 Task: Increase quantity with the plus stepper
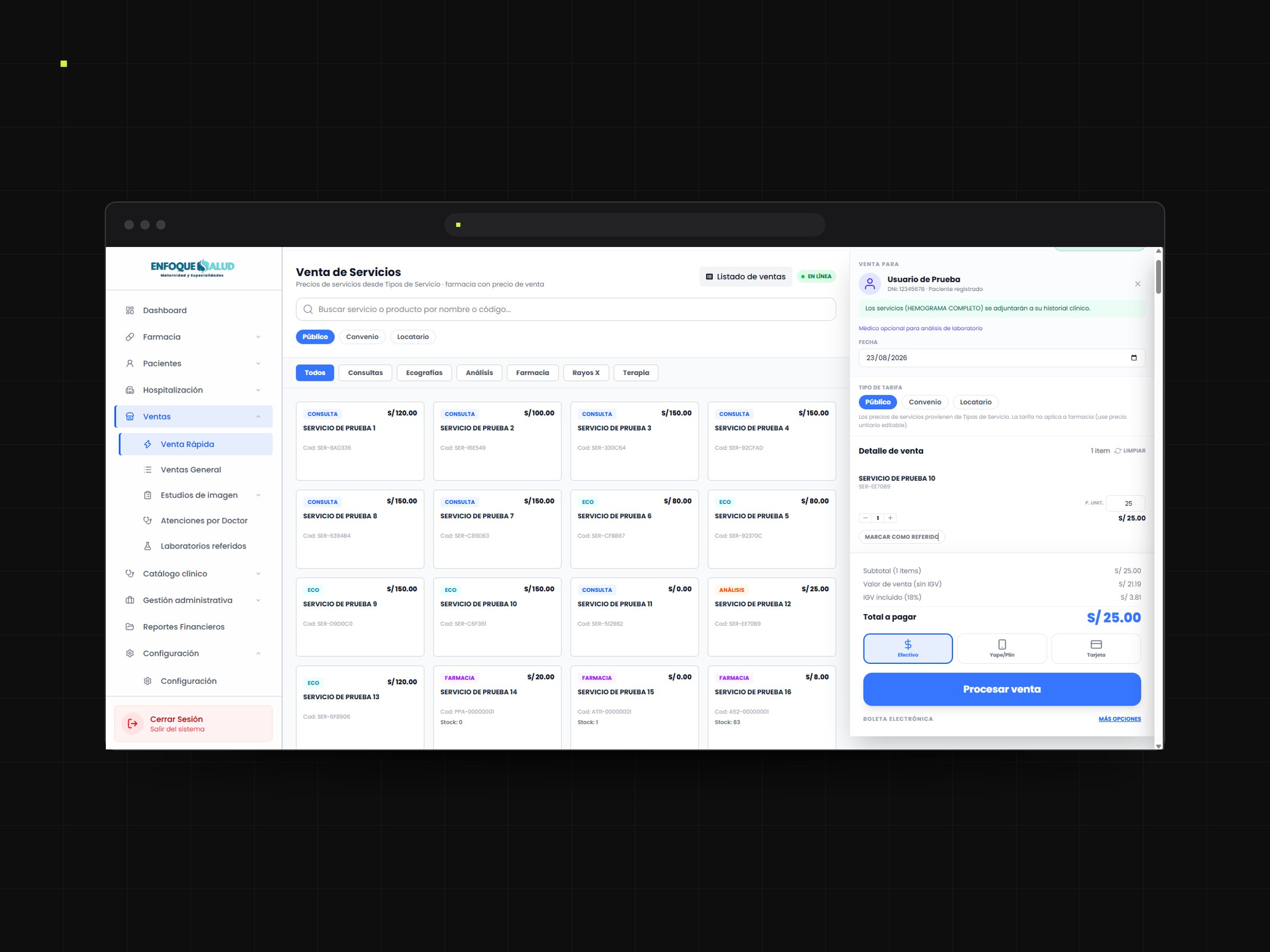point(890,518)
